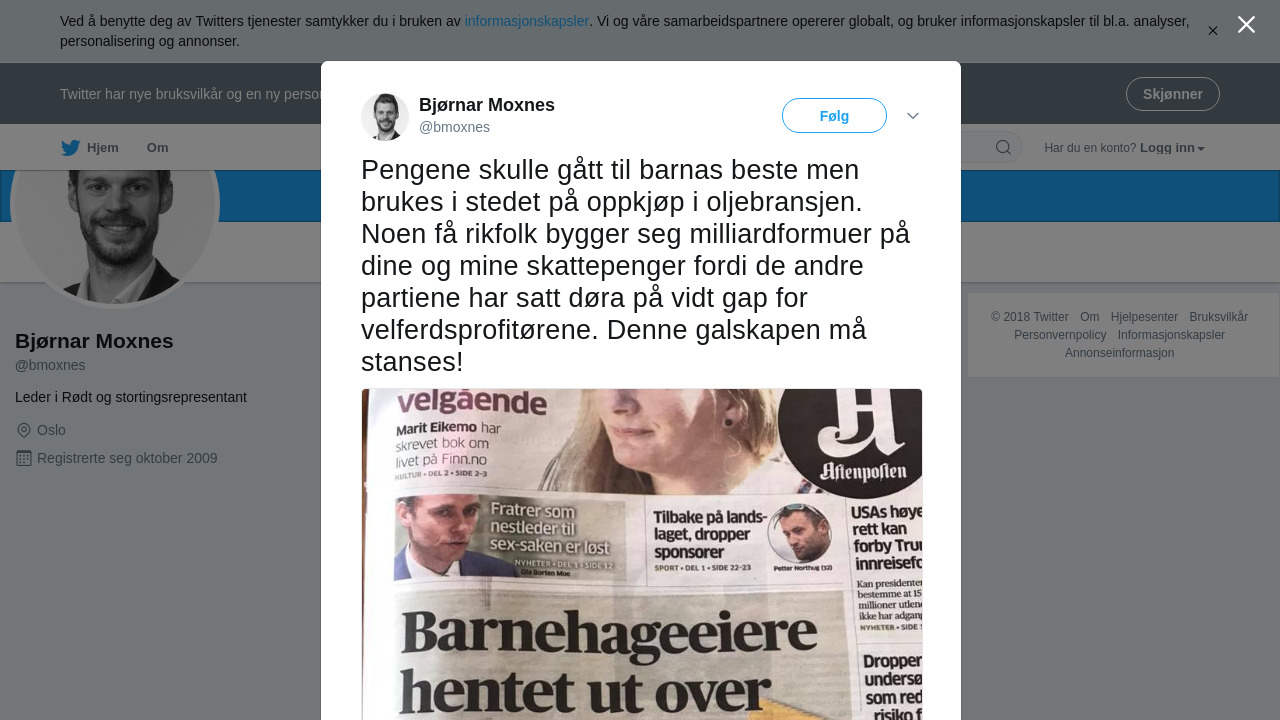Click the Twitter bird Hjem icon
Viewport: 1280px width, 720px height.
click(70, 148)
